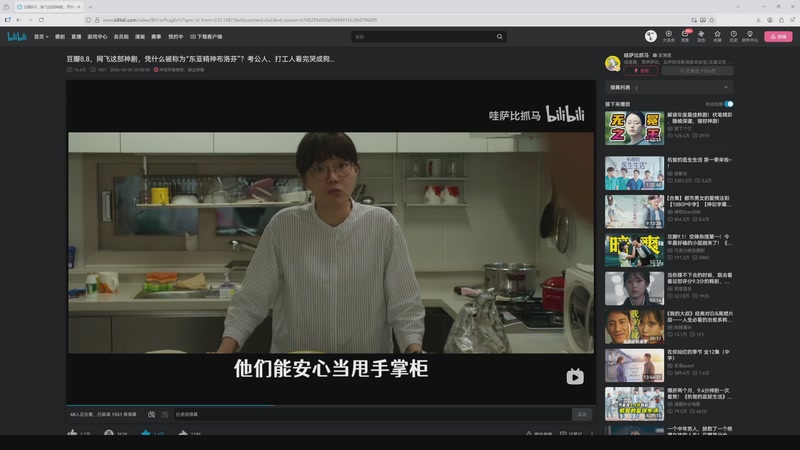Open the 动态 feed icon
Viewport: 800px width, 450px height.
pos(701,36)
